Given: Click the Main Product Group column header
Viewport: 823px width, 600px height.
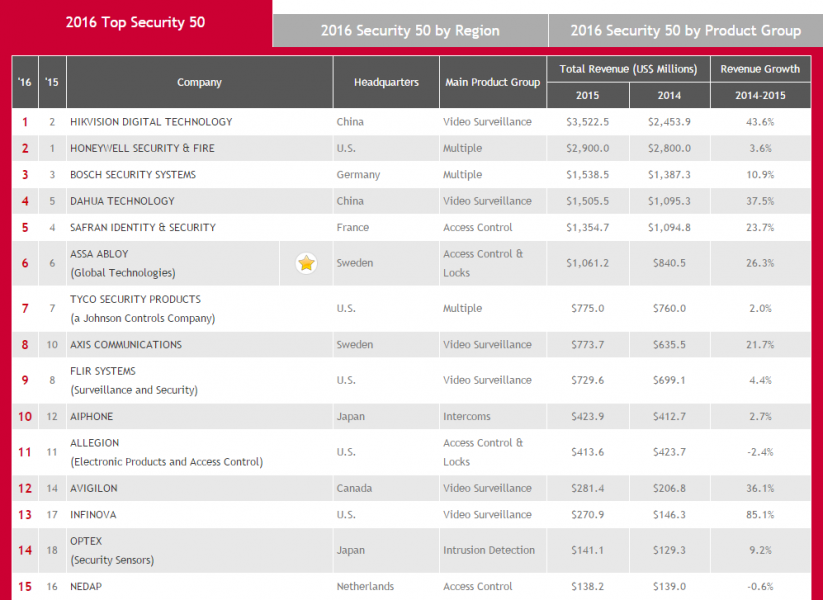Looking at the screenshot, I should (x=491, y=82).
